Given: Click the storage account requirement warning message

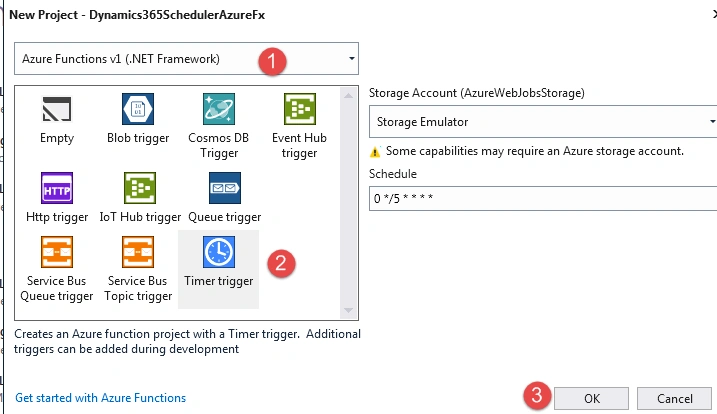Looking at the screenshot, I should [535, 151].
